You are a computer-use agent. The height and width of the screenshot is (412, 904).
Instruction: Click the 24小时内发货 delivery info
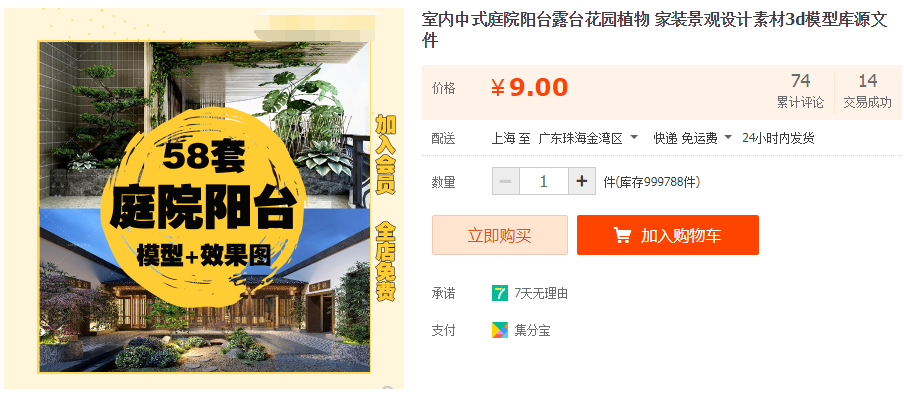tap(778, 138)
